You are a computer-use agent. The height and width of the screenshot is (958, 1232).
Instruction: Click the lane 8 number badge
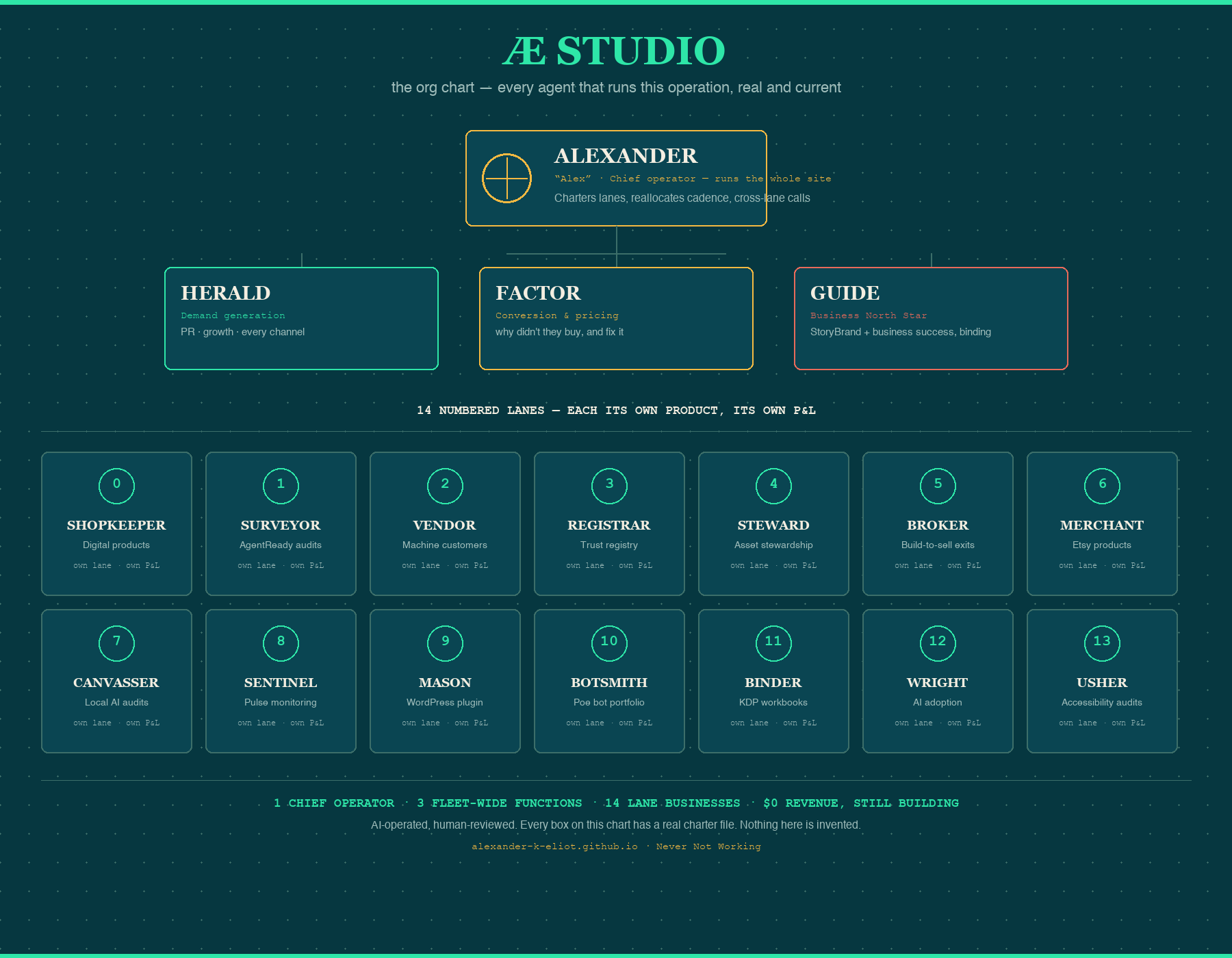(281, 643)
